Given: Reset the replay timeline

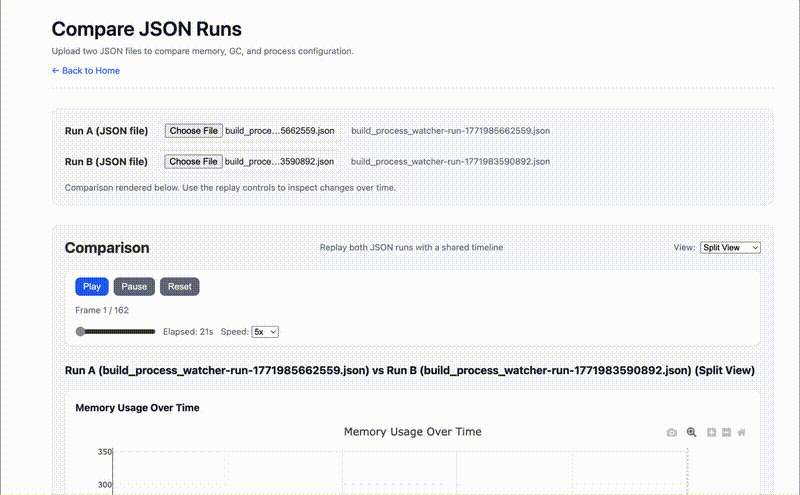Looking at the screenshot, I should (x=180, y=287).
